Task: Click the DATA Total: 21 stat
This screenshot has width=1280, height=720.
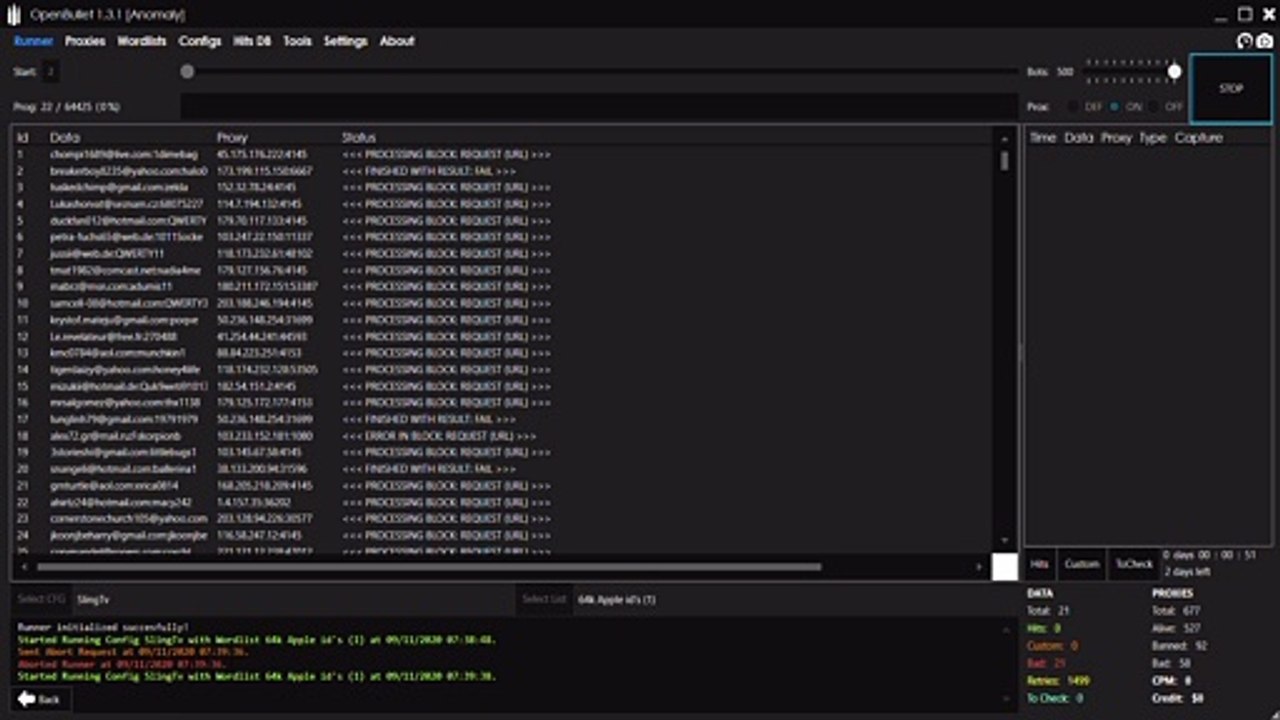Action: click(1049, 610)
